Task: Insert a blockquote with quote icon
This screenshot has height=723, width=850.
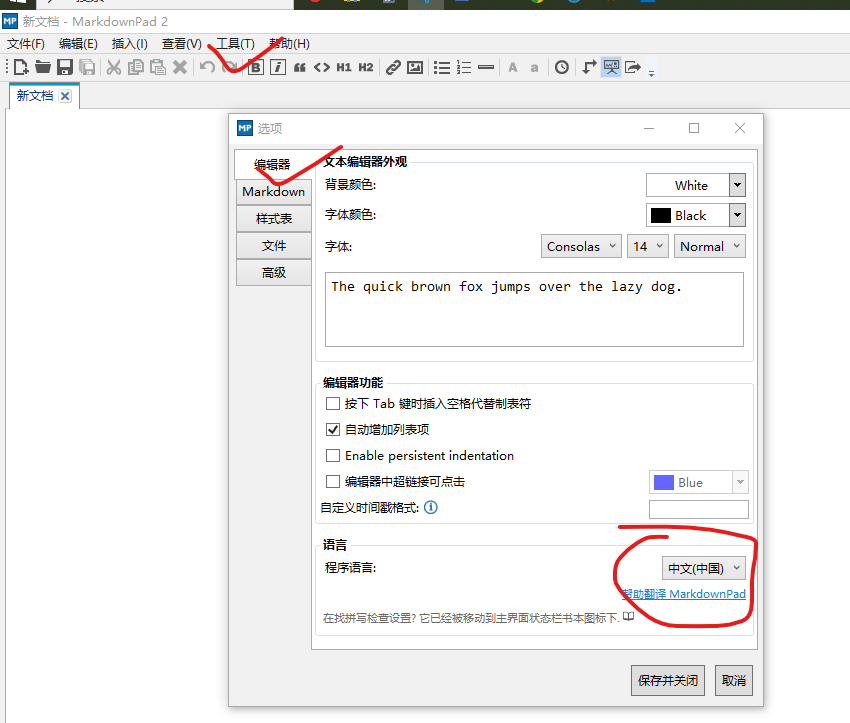Action: click(300, 67)
